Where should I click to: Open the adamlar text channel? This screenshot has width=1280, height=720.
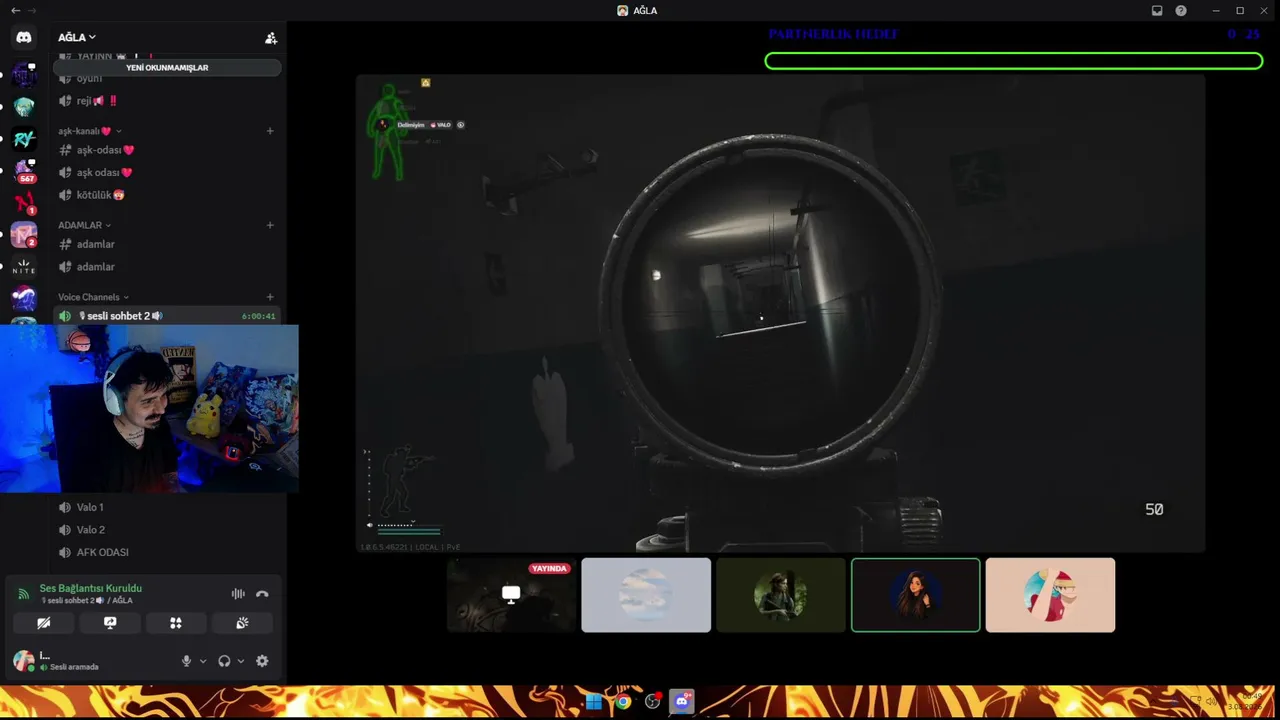pos(166,244)
